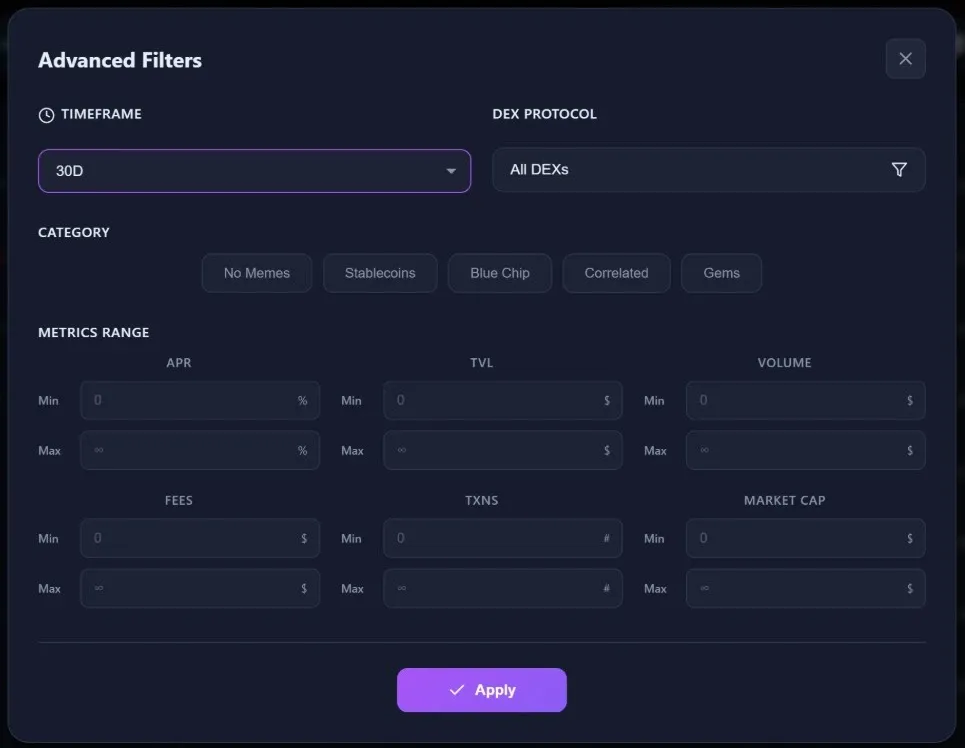The image size is (965, 748).
Task: Close the Advanced Filters dialog
Action: [905, 58]
